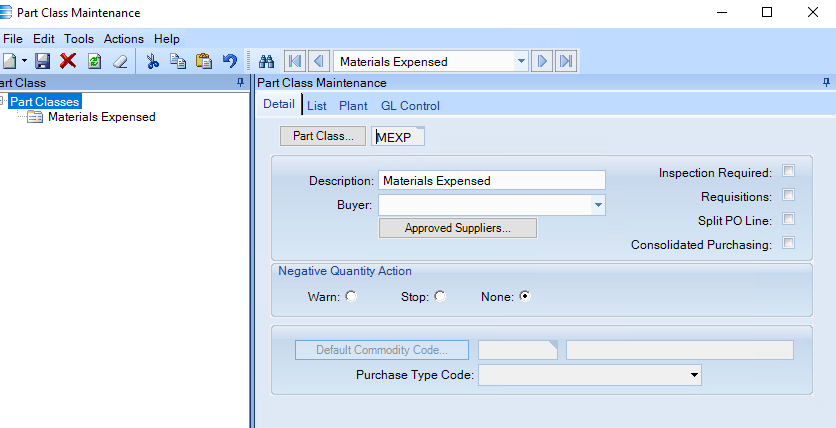Click the Paste clipboard icon

[x=204, y=61]
